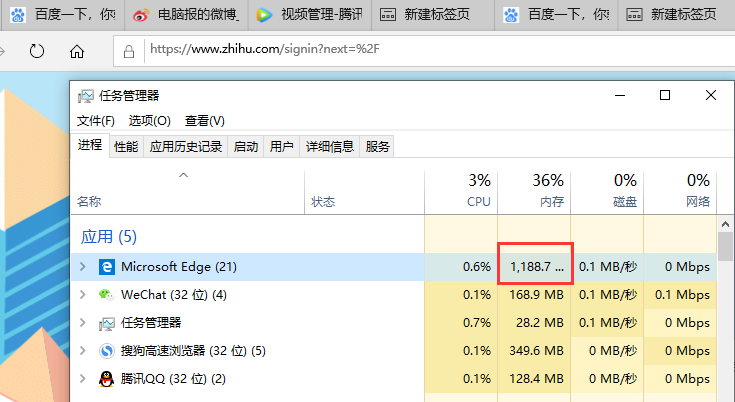This screenshot has height=402, width=735.
Task: Sort processes by 磁盘 column header
Action: (607, 193)
